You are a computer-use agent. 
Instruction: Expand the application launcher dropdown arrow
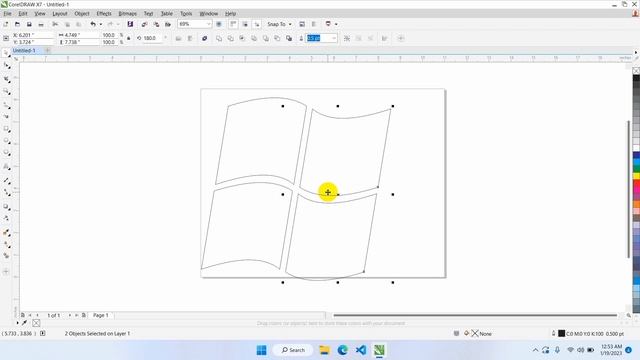[336, 24]
